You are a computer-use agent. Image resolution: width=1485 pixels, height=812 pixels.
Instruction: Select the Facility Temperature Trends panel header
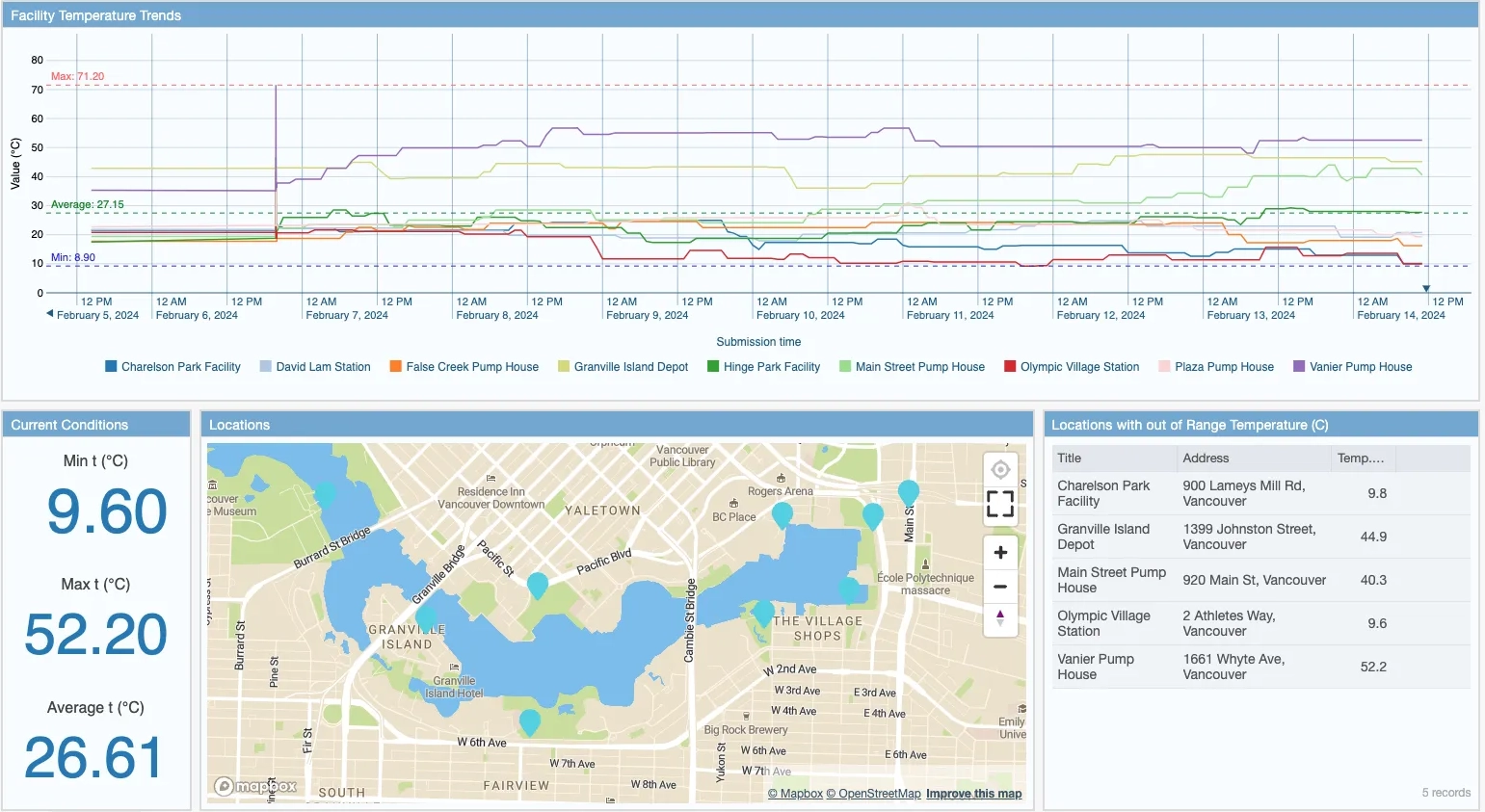pos(95,15)
